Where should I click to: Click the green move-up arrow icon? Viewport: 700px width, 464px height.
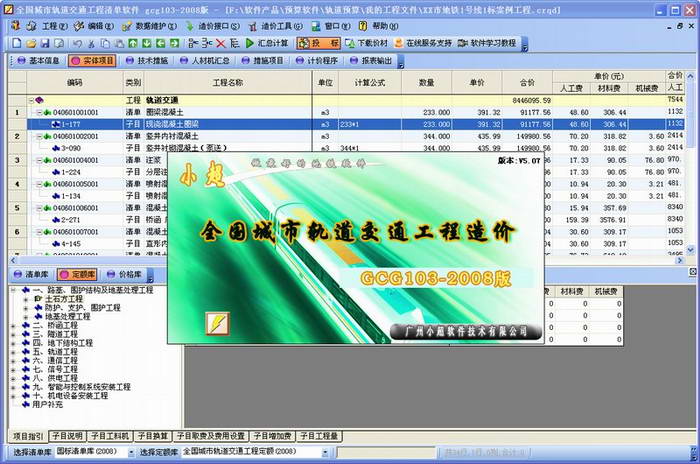coord(133,43)
